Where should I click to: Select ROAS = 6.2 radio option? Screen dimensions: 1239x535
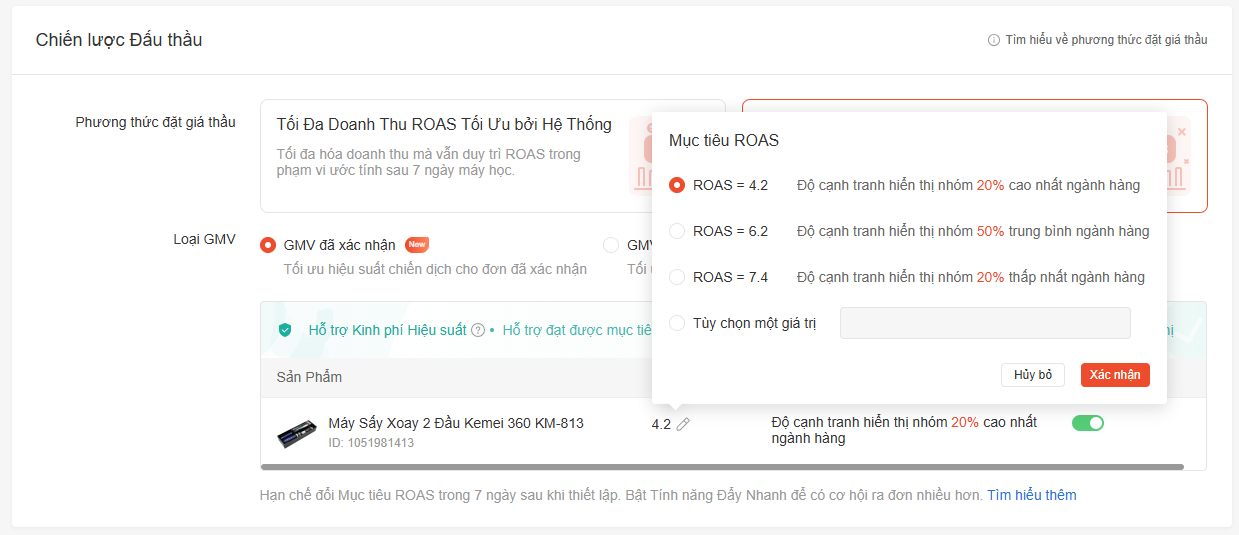tap(677, 231)
